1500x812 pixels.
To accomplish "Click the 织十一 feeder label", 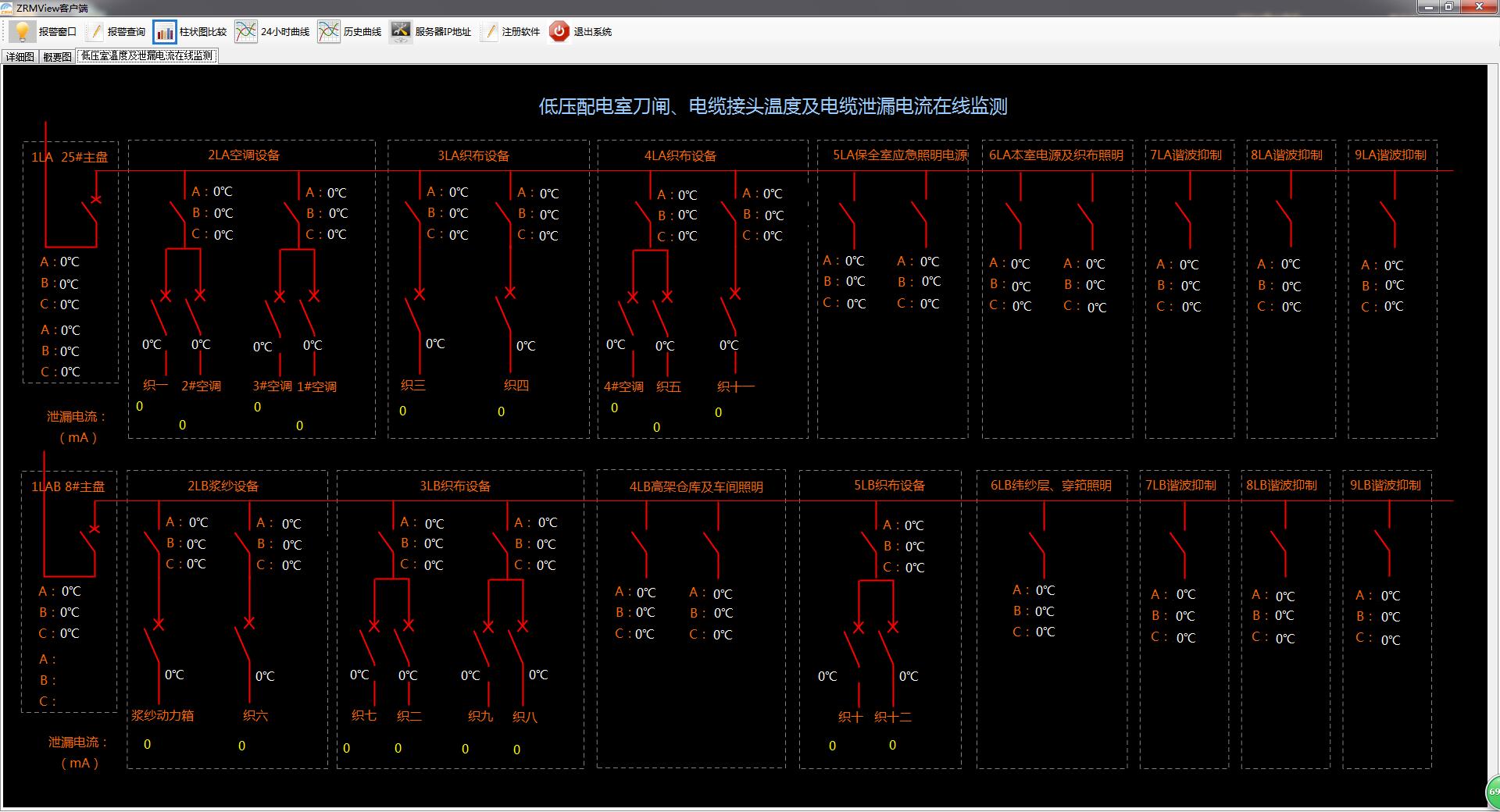I will 735,386.
